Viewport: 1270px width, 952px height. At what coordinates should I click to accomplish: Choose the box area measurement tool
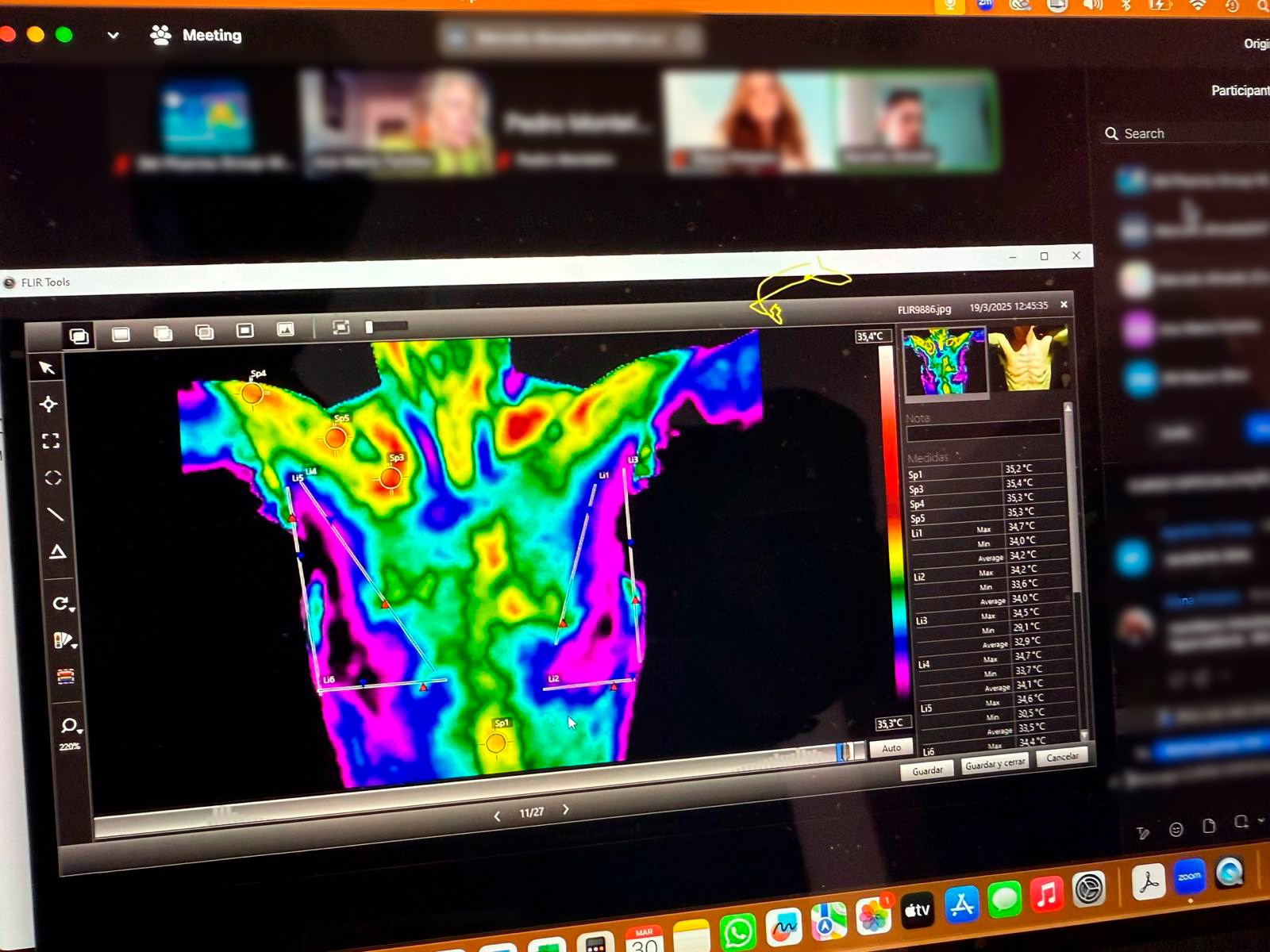(51, 441)
